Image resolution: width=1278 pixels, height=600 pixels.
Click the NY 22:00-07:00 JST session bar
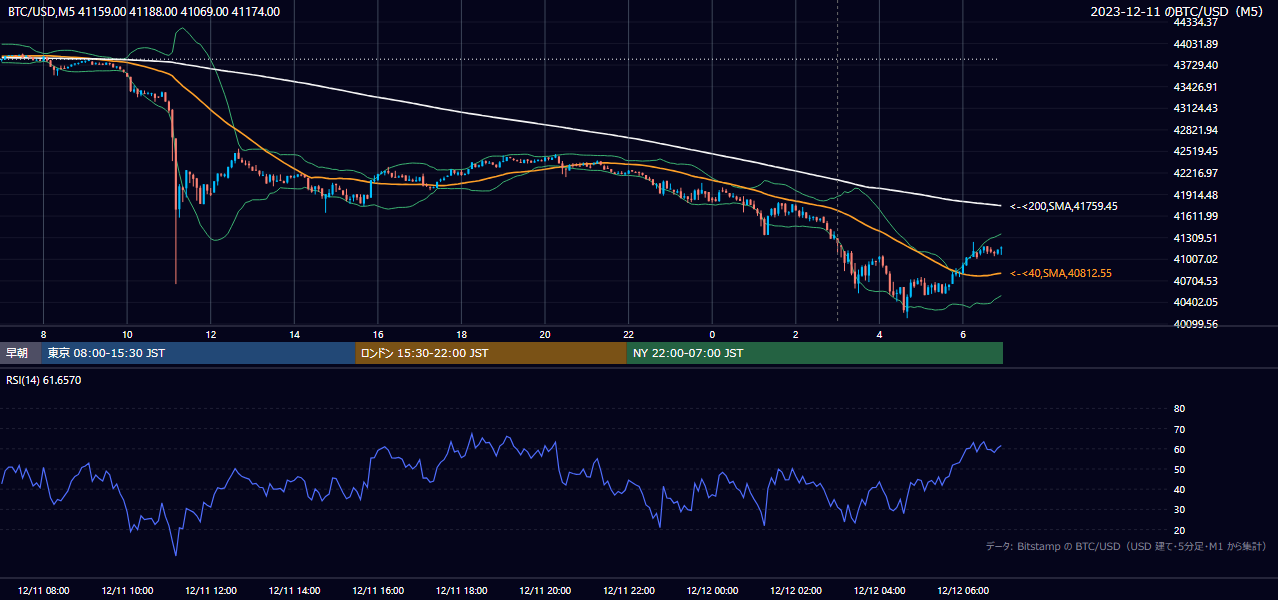[814, 353]
